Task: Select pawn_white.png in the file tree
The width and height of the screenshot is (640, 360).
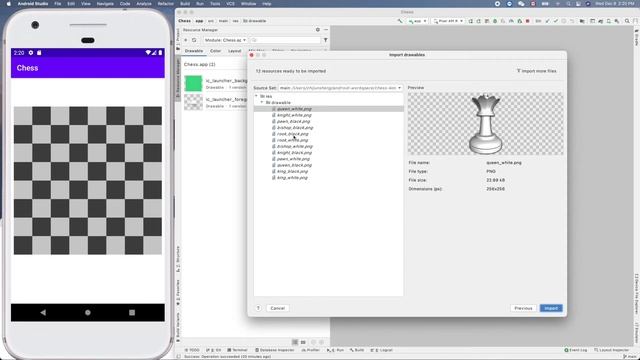Action: tap(293, 159)
